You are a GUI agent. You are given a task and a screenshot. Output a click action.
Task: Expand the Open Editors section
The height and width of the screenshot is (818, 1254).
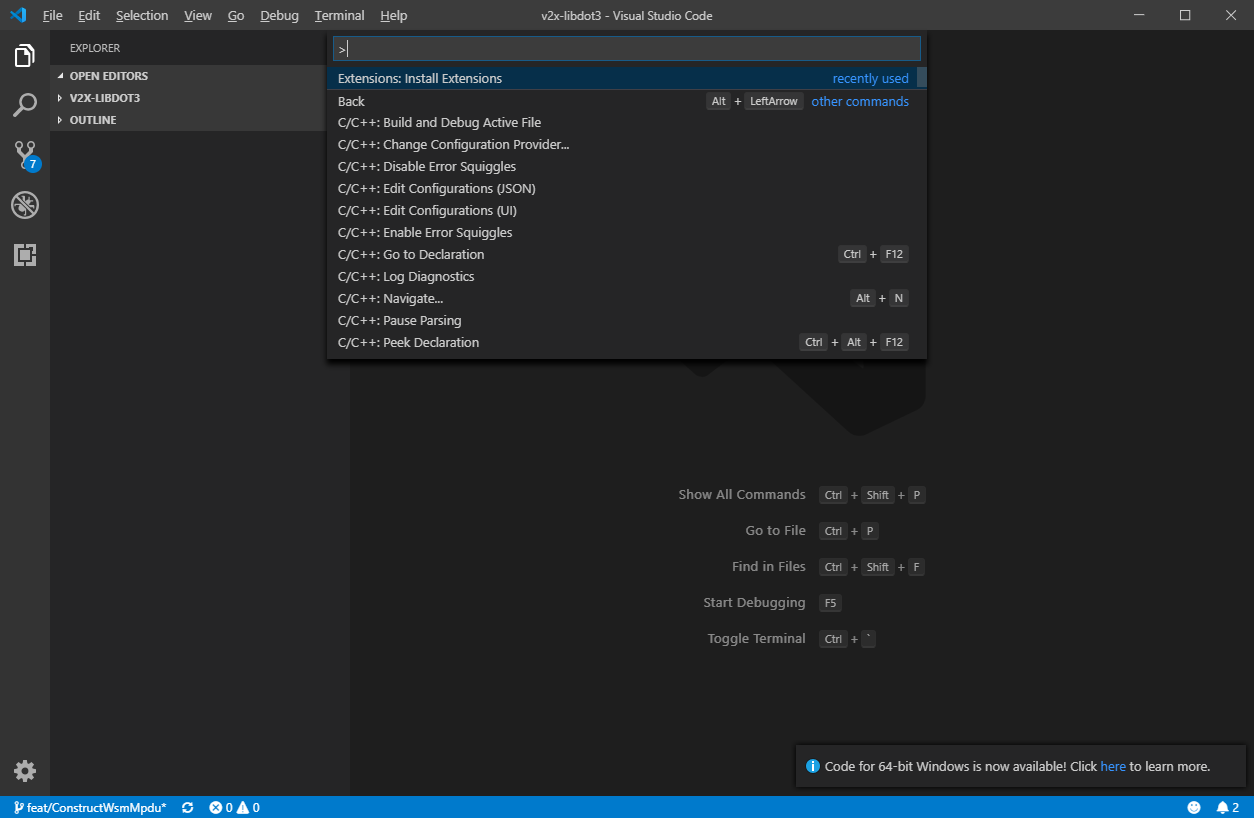pyautogui.click(x=188, y=76)
